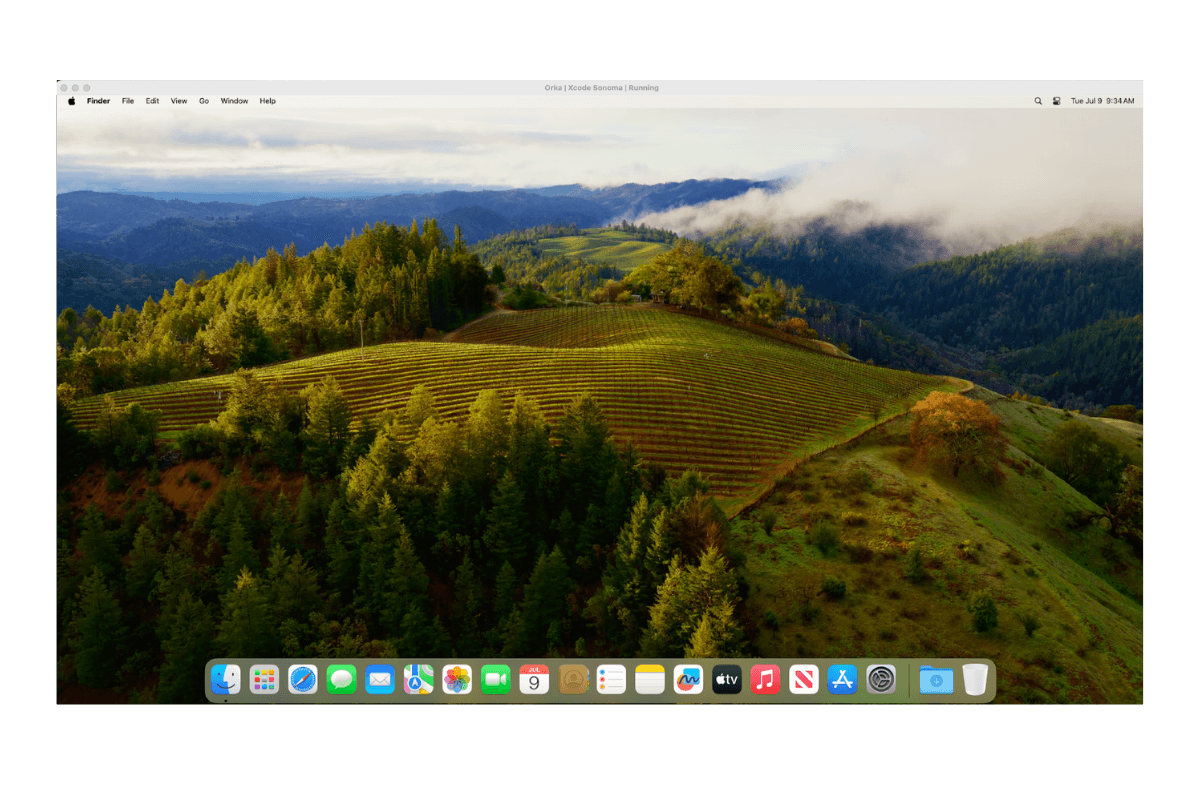The image size is (1200, 800).
Task: Click the date and time display
Action: (1102, 101)
